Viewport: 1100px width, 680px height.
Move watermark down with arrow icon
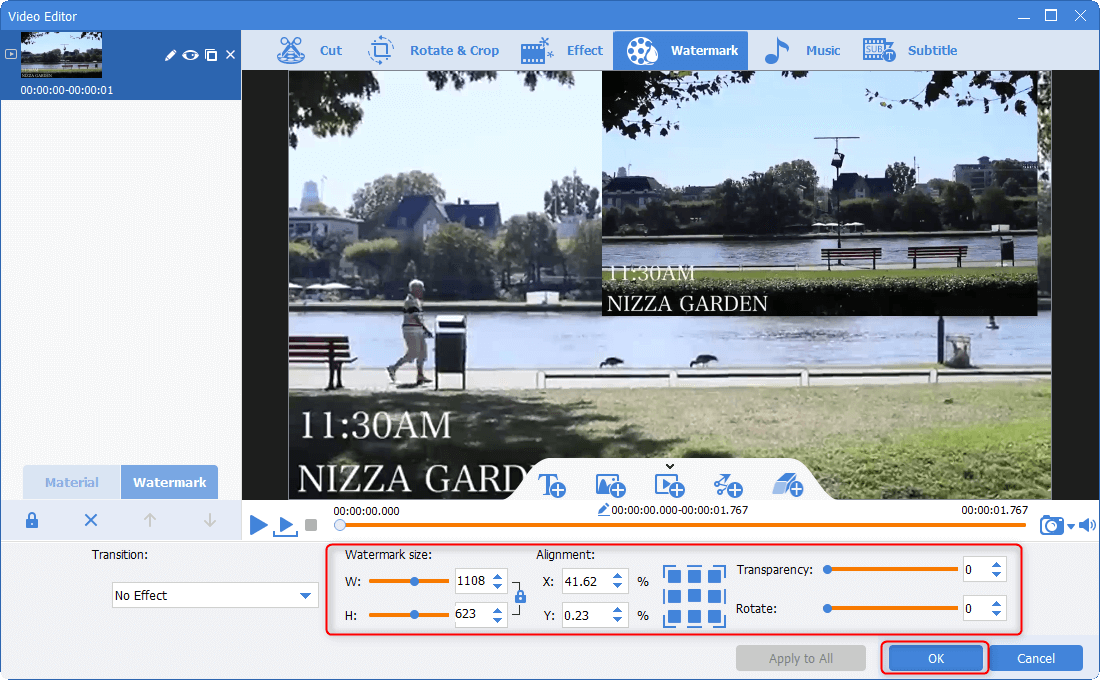209,520
